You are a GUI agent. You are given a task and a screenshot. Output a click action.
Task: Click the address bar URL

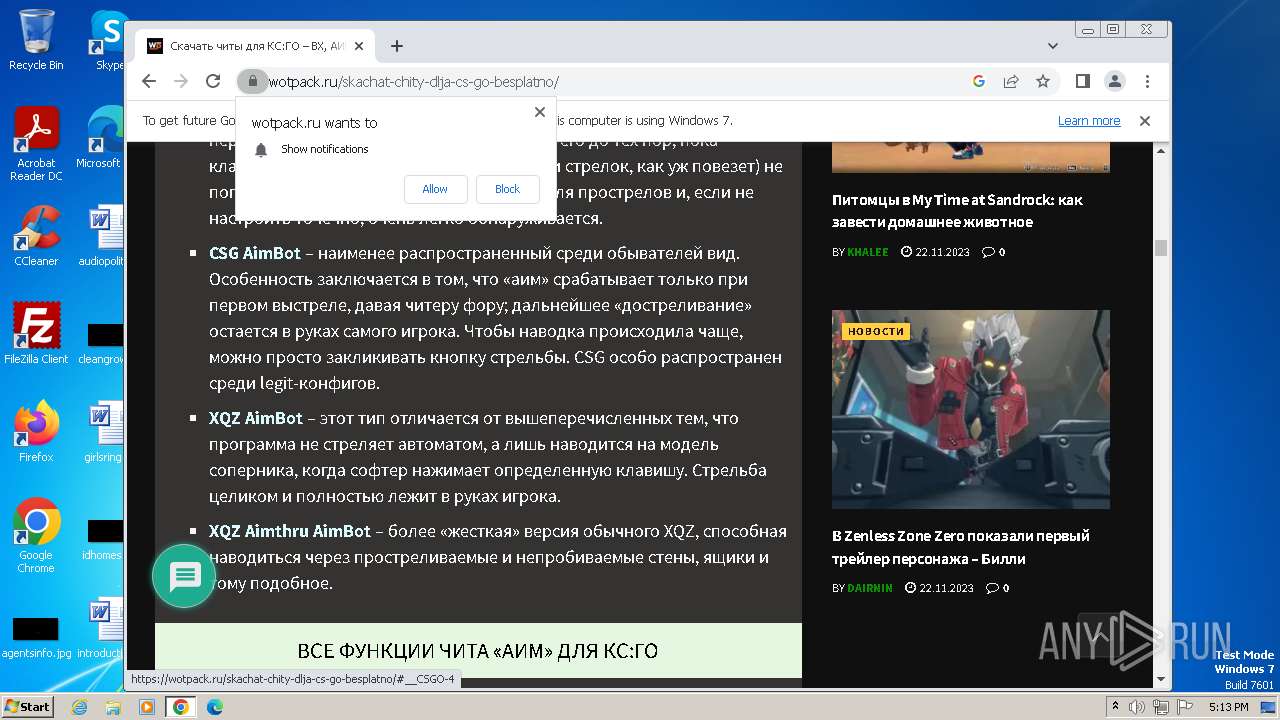coord(413,82)
